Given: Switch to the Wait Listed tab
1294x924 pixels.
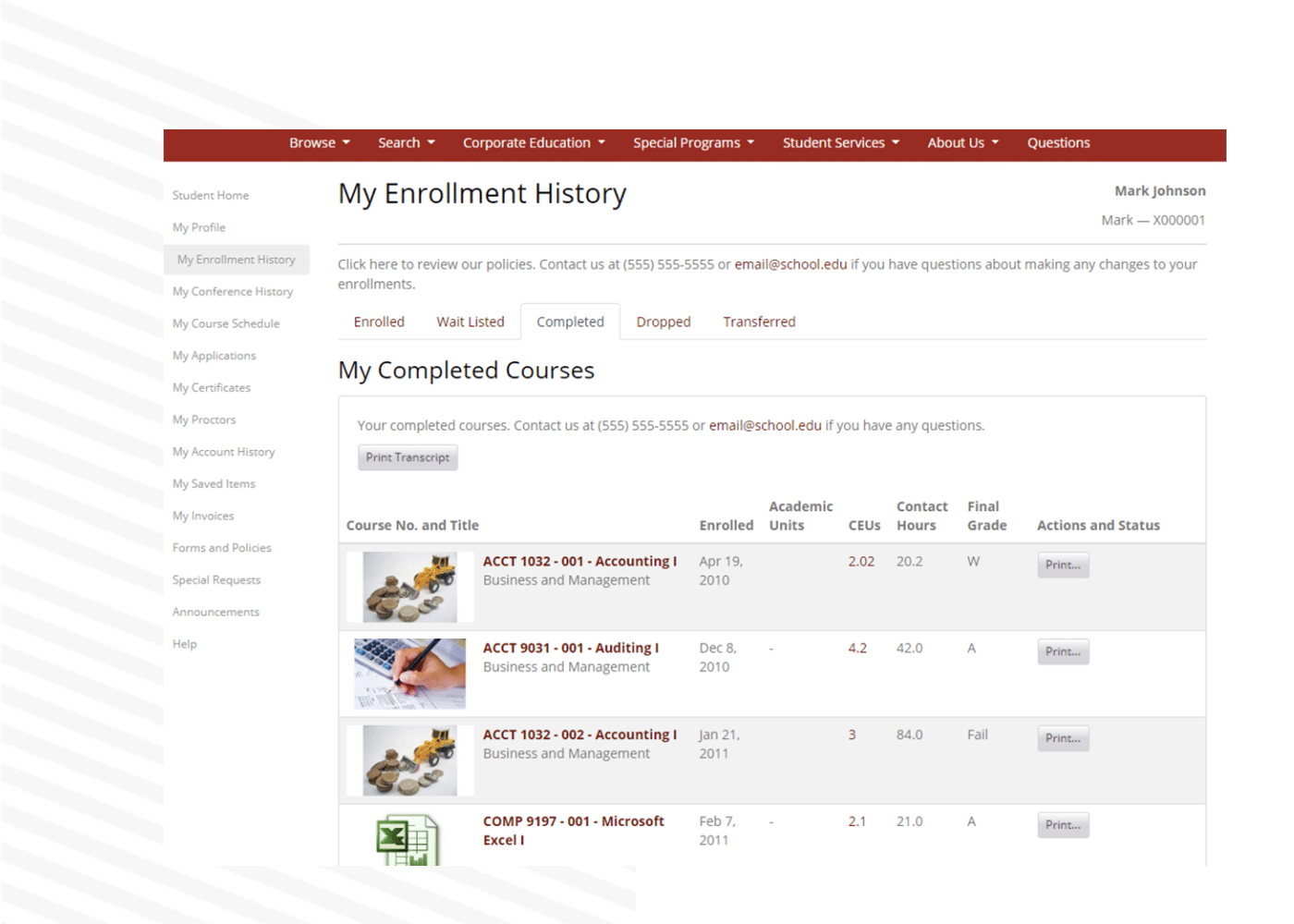Looking at the screenshot, I should click(x=470, y=322).
